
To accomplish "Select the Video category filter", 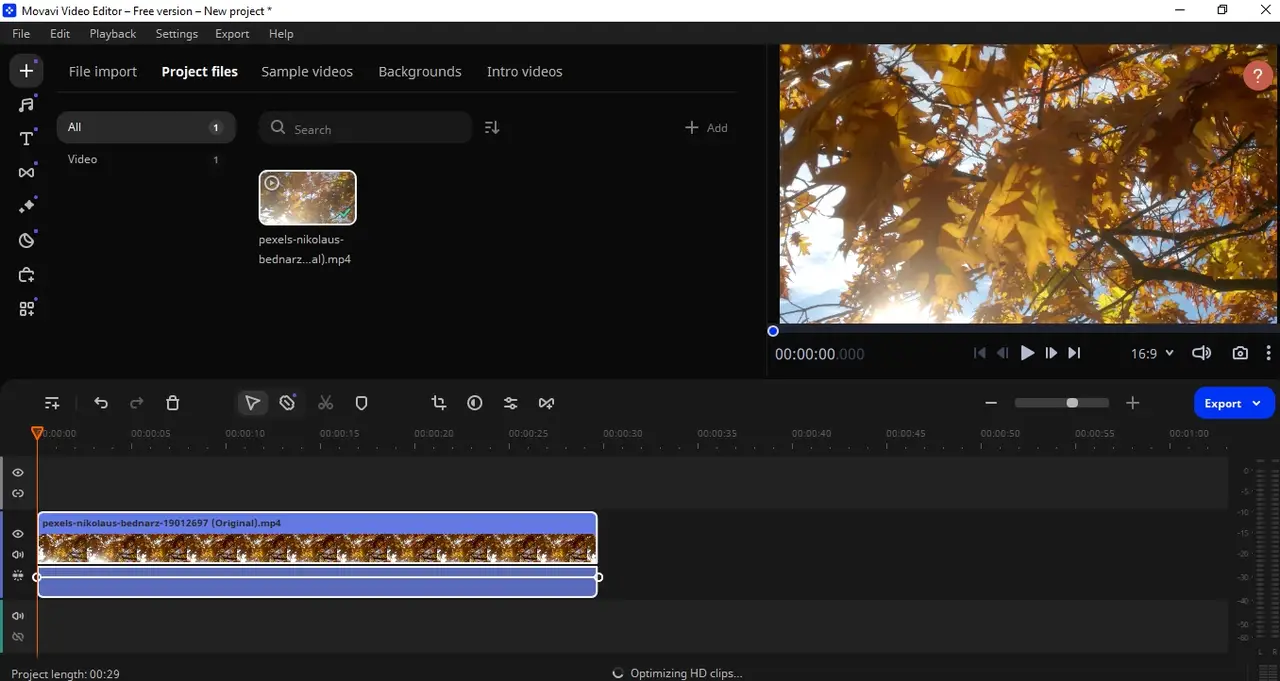I will click(146, 159).
